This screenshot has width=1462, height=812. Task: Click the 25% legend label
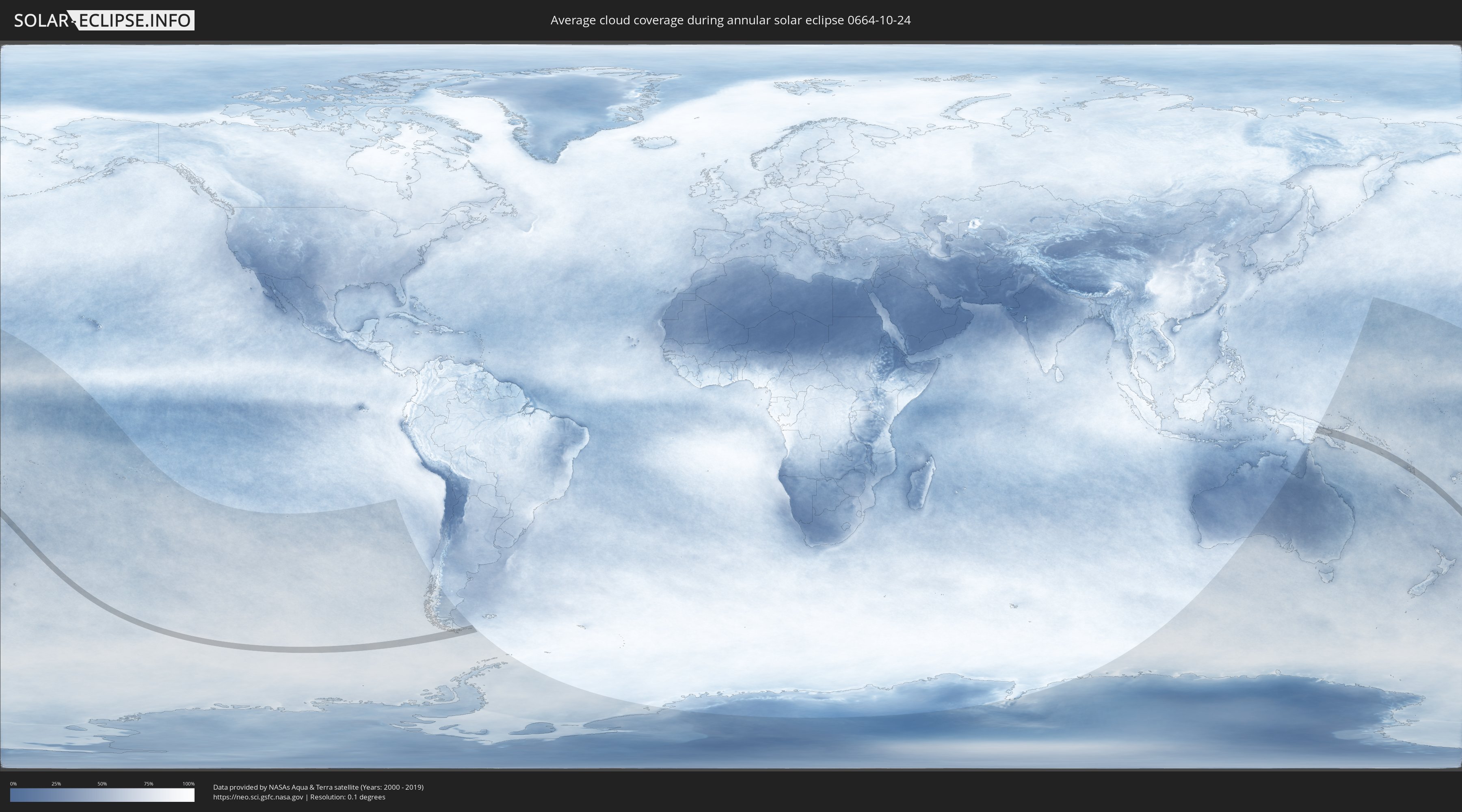coord(56,784)
